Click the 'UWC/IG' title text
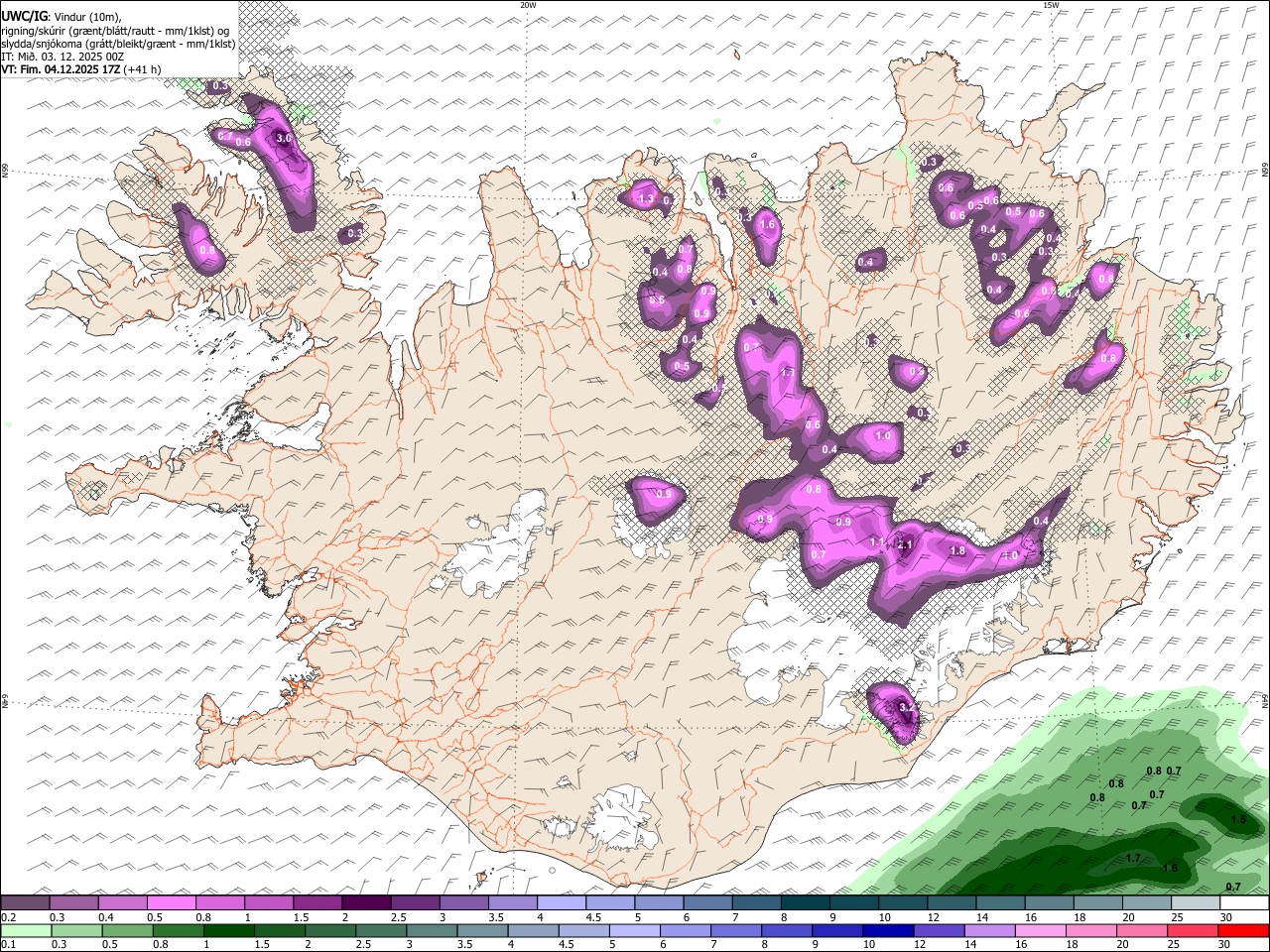Image resolution: width=1270 pixels, height=952 pixels. (x=24, y=16)
